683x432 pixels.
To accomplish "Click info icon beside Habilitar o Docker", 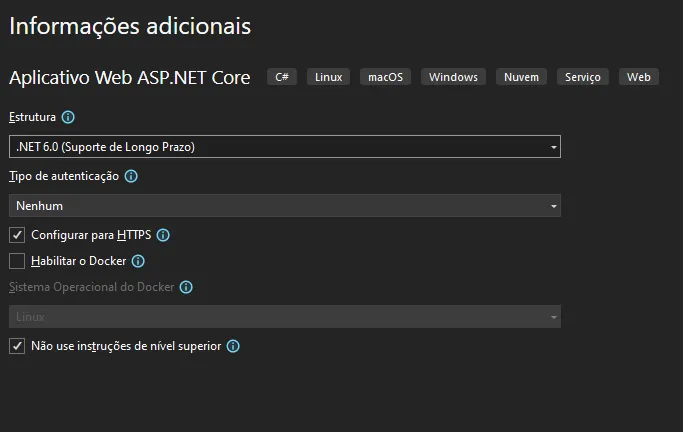I will 138,261.
